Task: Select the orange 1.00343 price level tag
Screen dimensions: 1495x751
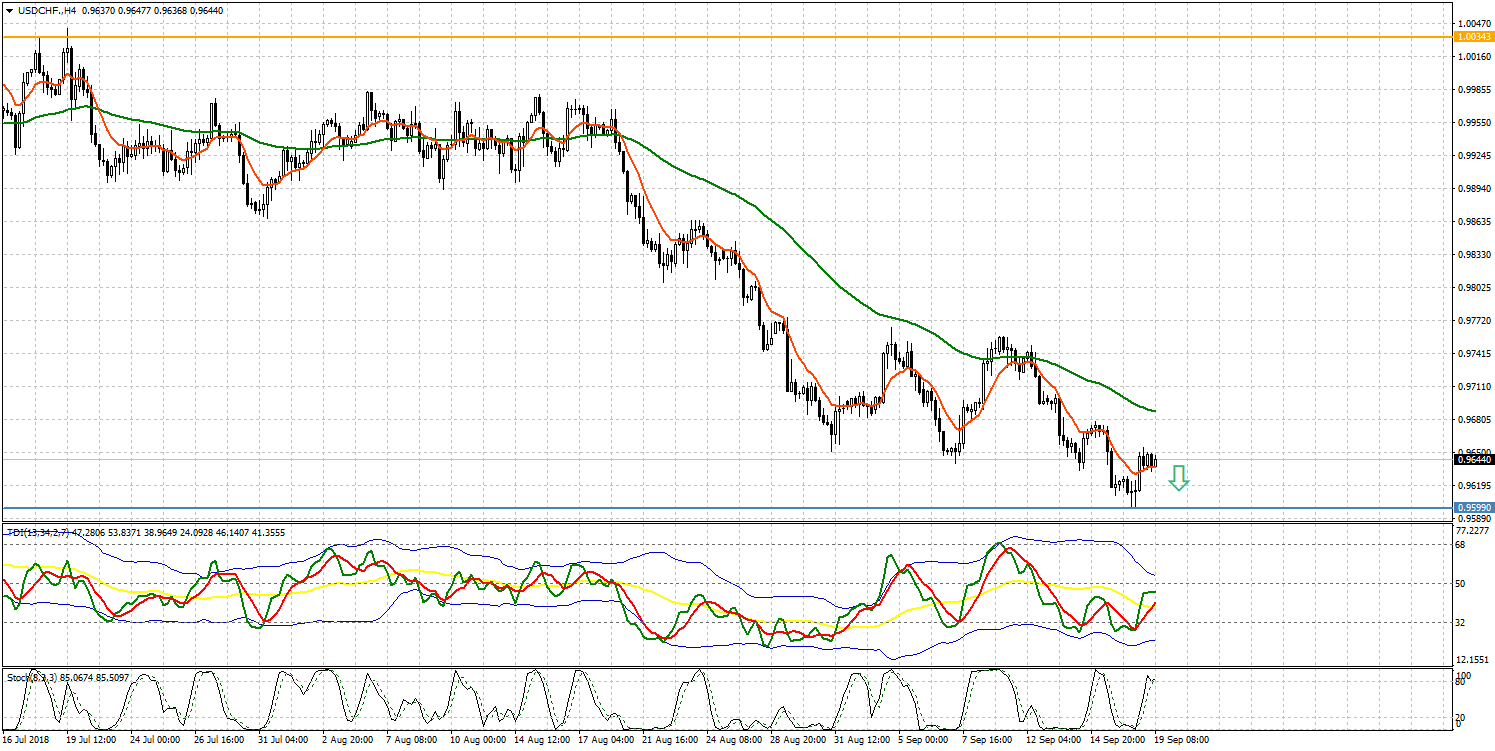Action: [1473, 37]
